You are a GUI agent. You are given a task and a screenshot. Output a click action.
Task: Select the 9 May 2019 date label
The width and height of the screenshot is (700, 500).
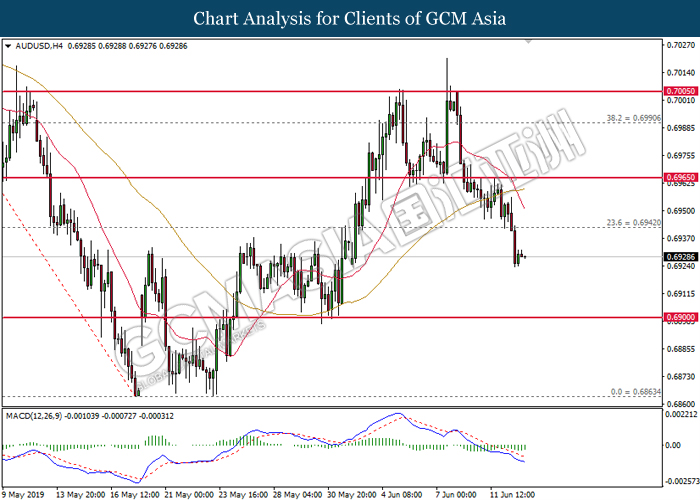[x=22, y=493]
